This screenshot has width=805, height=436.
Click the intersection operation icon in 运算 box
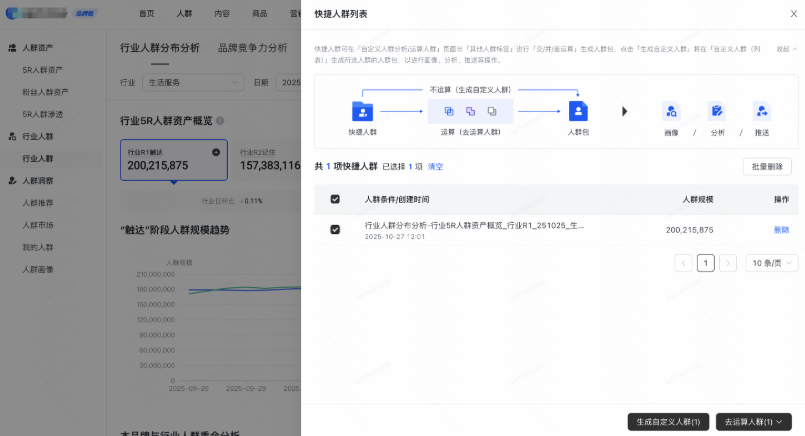[x=449, y=111]
